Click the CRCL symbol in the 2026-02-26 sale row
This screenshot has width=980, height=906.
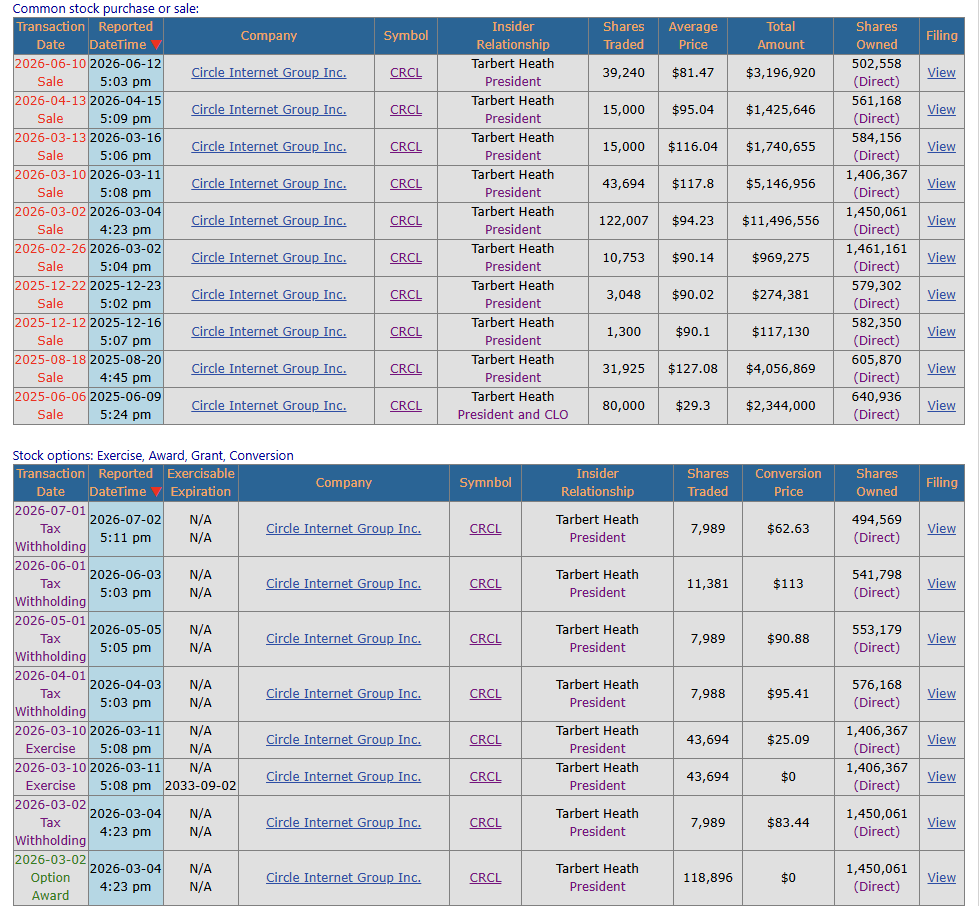(406, 257)
